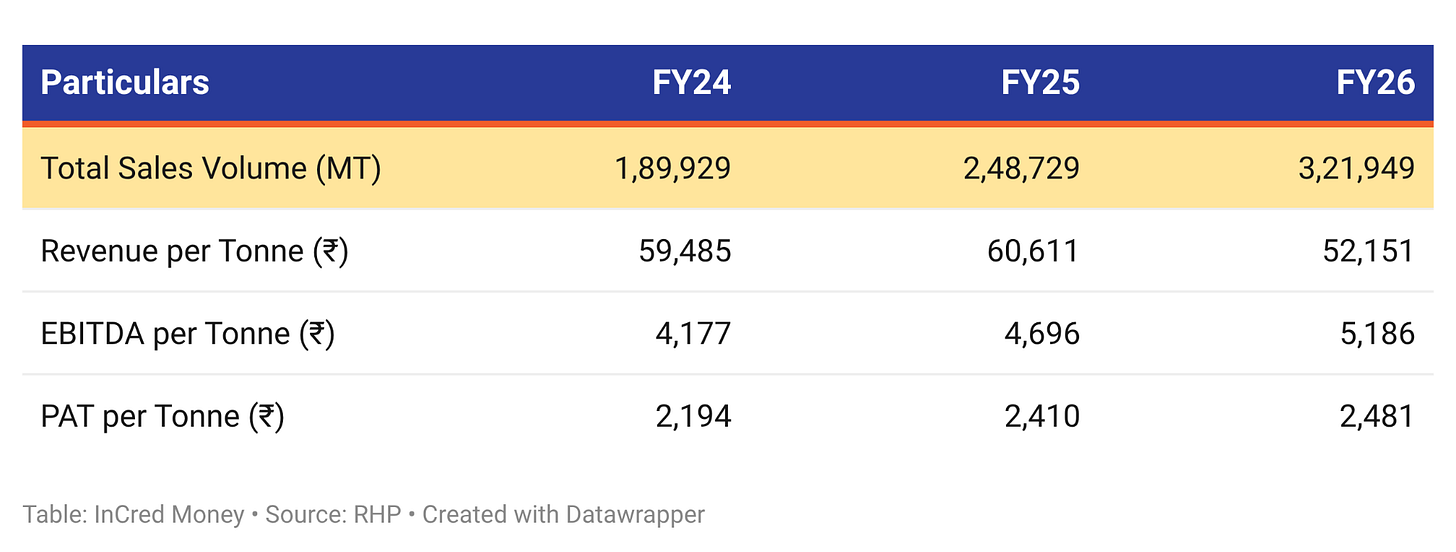Click the FY24 revenue value 59,485
1456x552 pixels.
(x=685, y=251)
